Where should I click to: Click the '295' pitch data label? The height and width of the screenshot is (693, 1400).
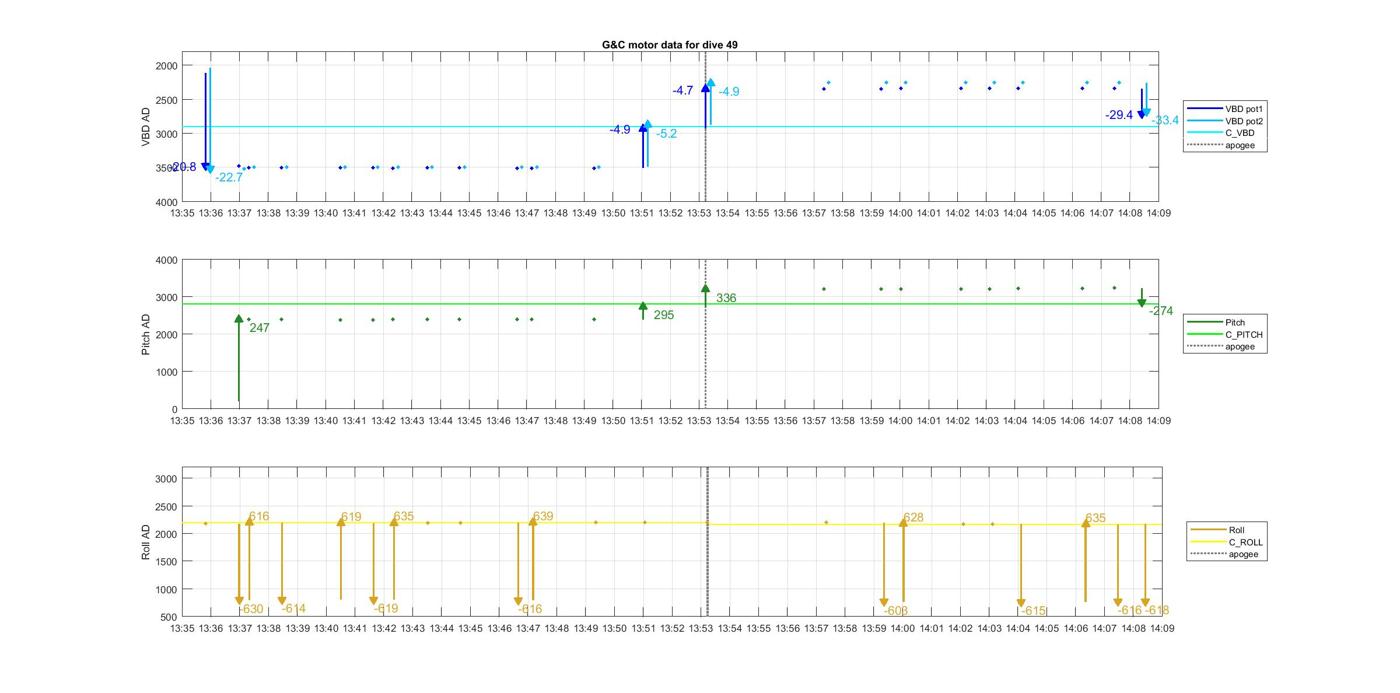click(x=663, y=315)
